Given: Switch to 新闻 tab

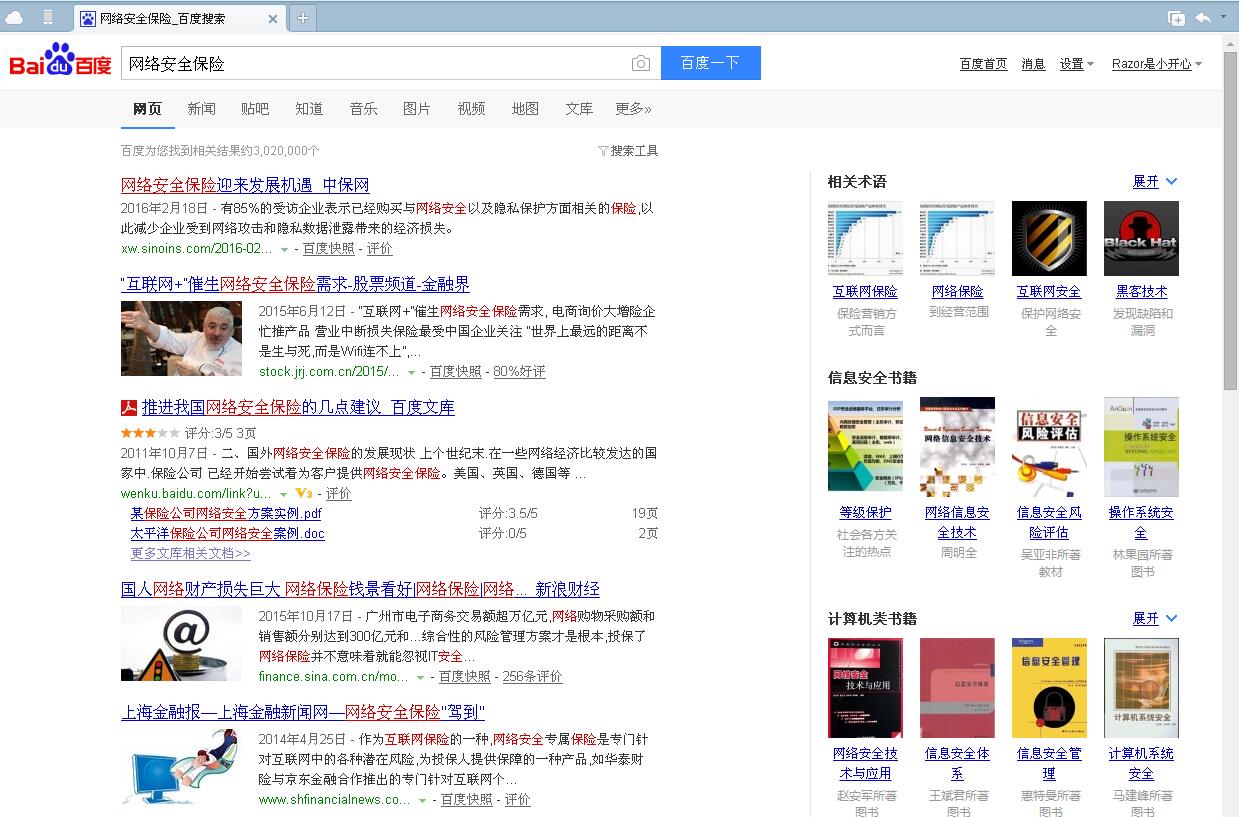Looking at the screenshot, I should (201, 108).
